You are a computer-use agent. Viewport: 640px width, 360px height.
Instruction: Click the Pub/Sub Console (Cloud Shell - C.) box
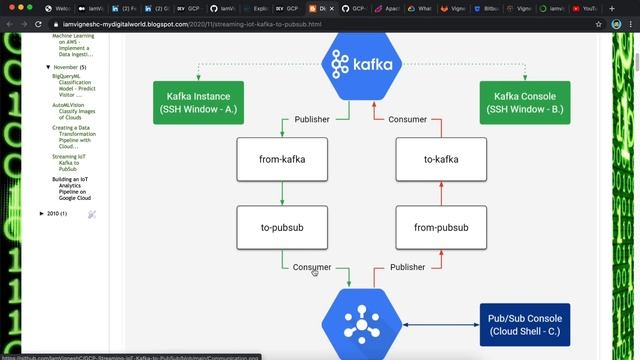(x=525, y=324)
